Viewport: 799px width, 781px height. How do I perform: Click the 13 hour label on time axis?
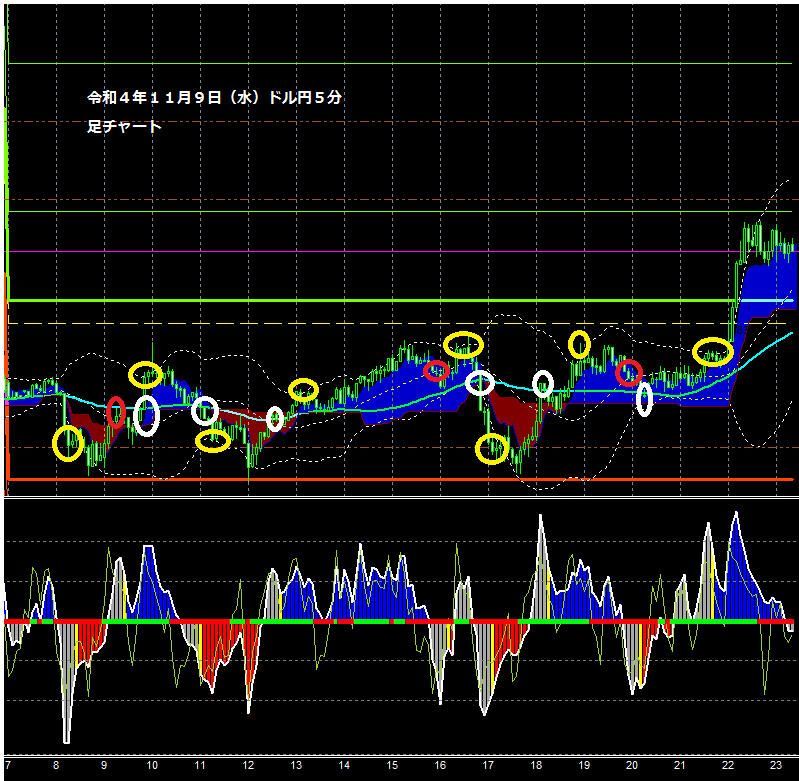296,765
